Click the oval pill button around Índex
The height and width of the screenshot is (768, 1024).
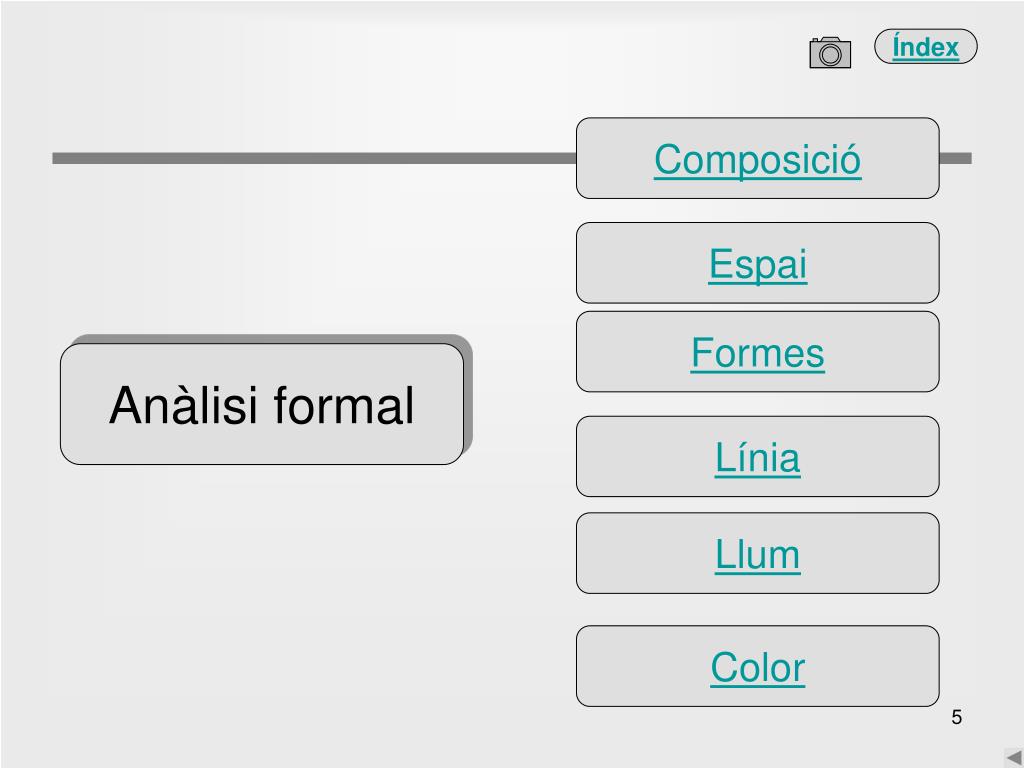coord(925,46)
